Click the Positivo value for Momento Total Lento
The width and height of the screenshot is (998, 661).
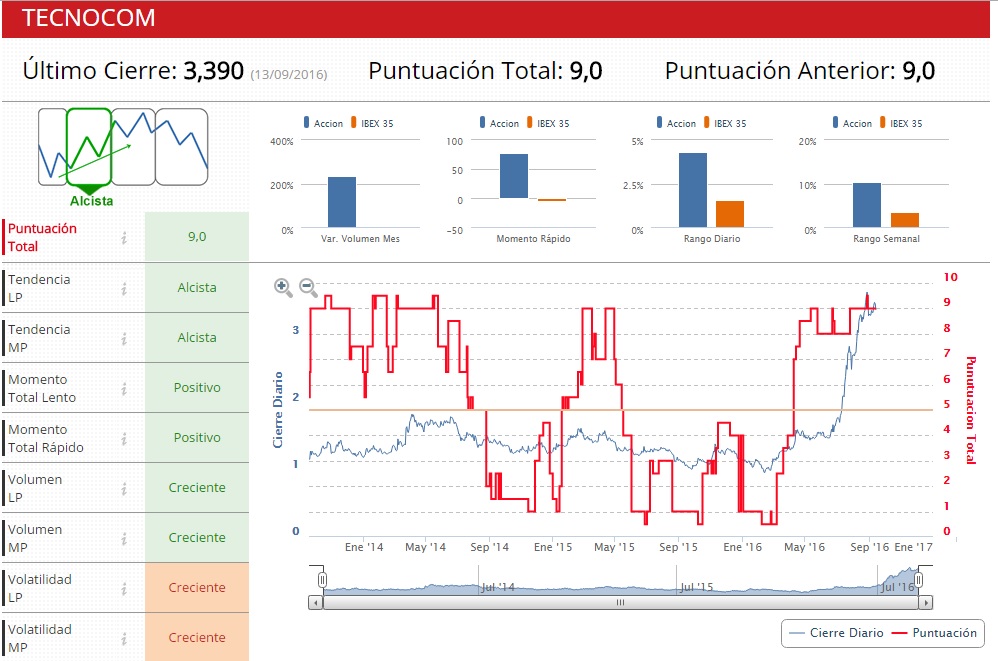197,387
